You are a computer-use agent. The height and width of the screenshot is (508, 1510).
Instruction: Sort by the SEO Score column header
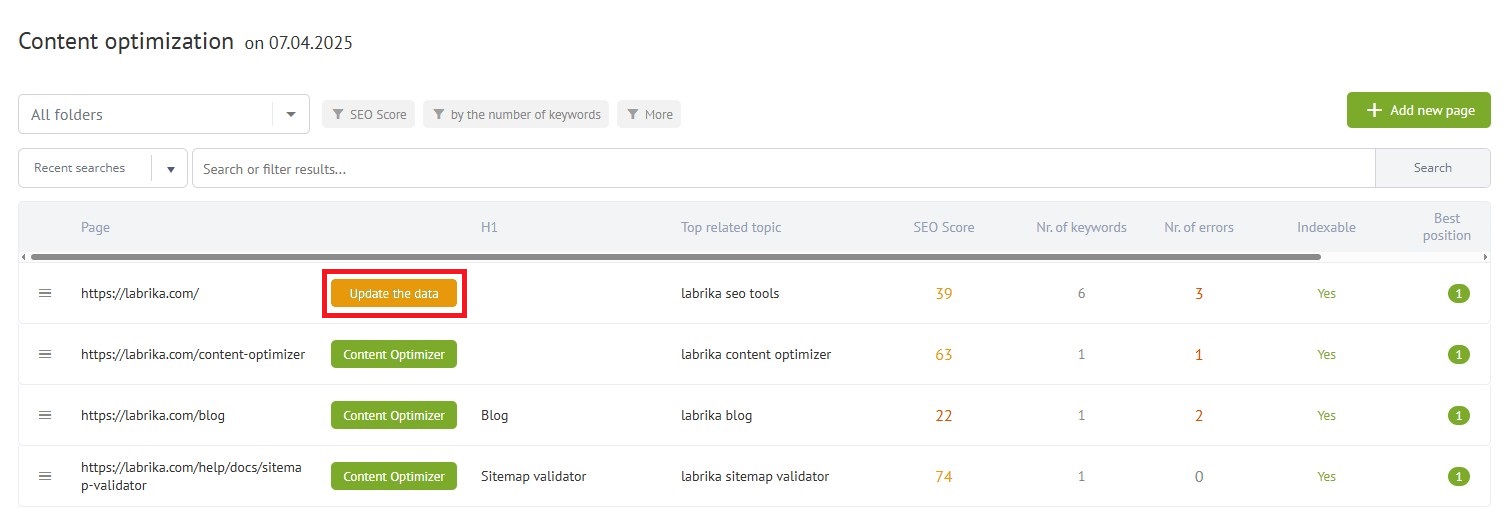point(943,228)
